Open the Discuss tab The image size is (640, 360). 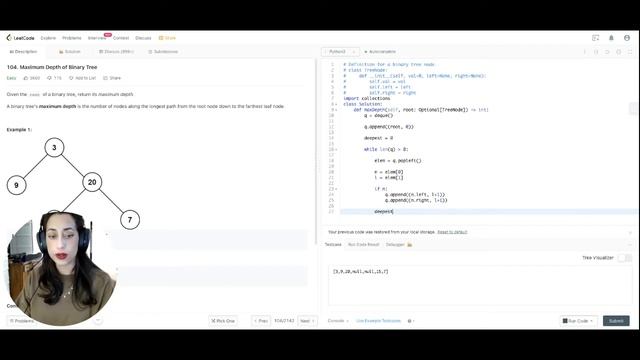[x=116, y=52]
